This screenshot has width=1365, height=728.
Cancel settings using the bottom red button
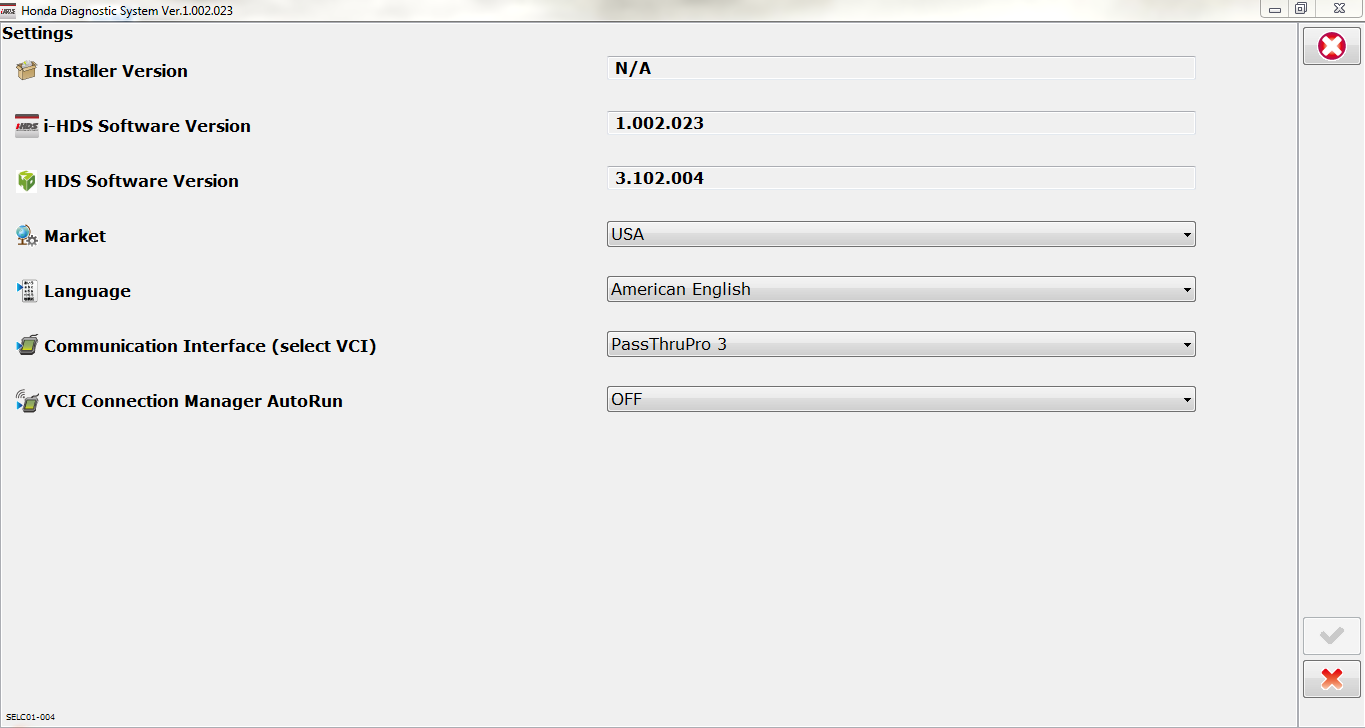[1331, 679]
